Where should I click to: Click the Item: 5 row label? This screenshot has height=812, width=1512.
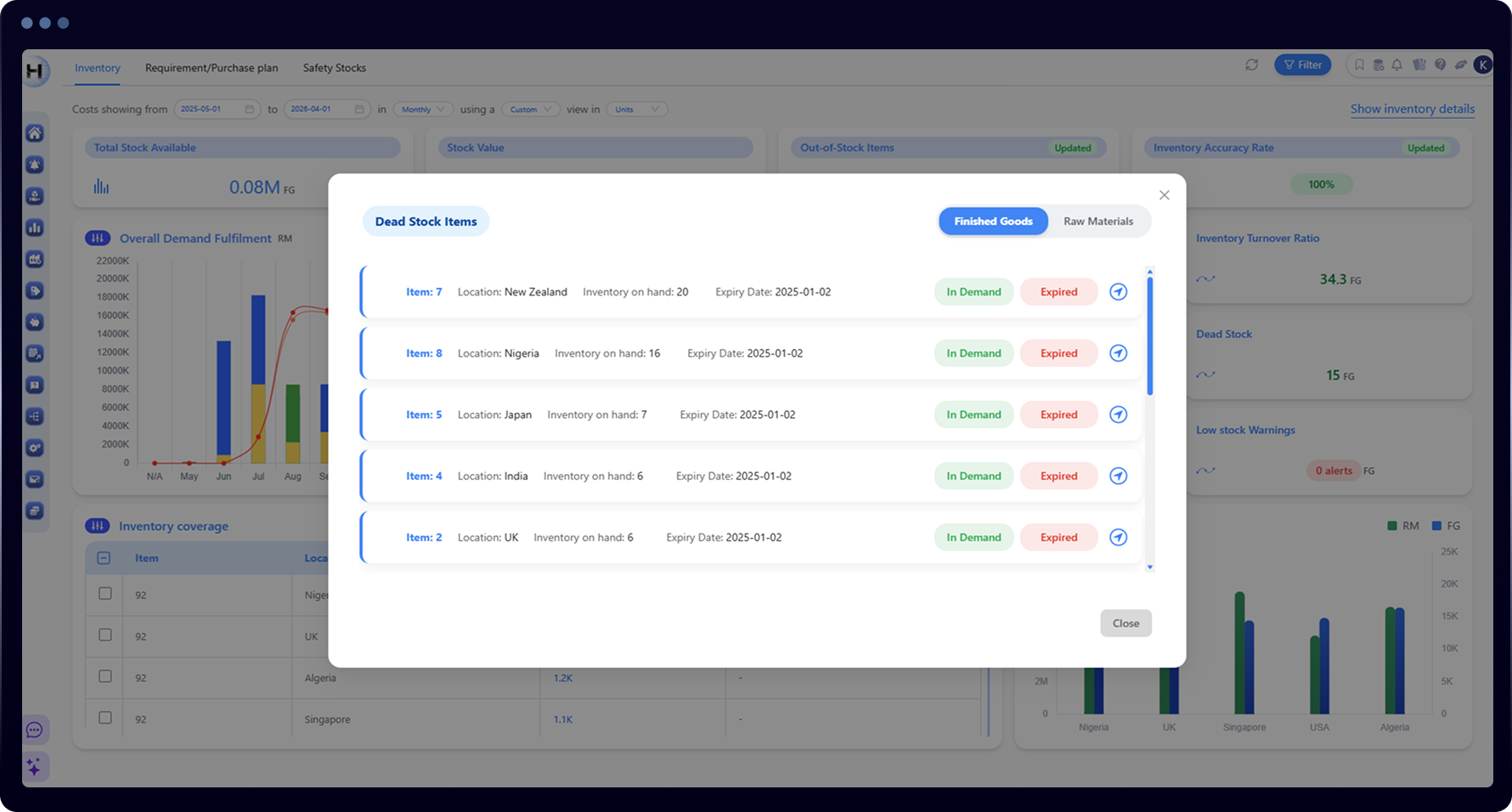[x=424, y=414]
